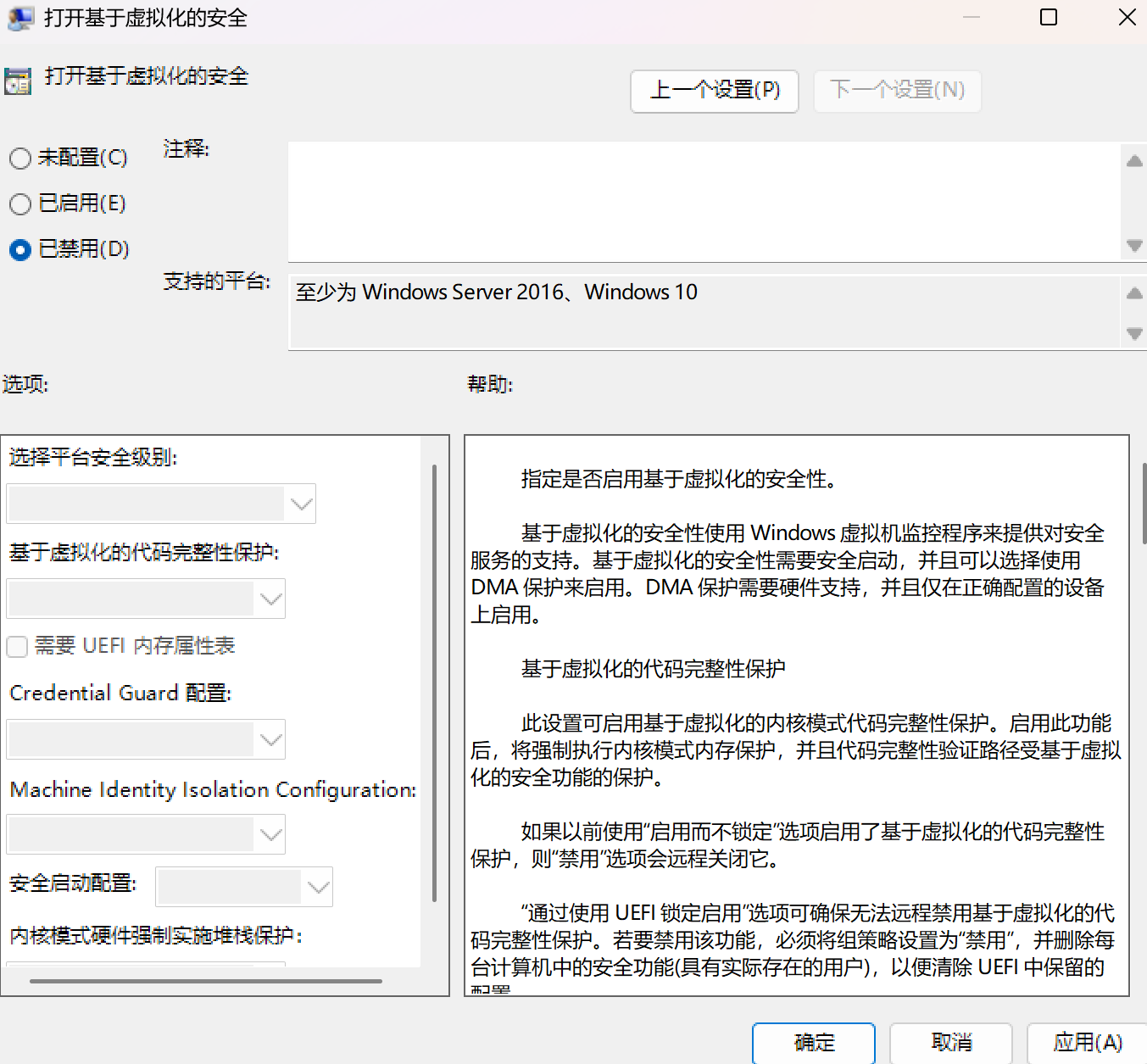Click the policy setting icon beside the title
Screen dimensions: 1147x1064
(18, 81)
